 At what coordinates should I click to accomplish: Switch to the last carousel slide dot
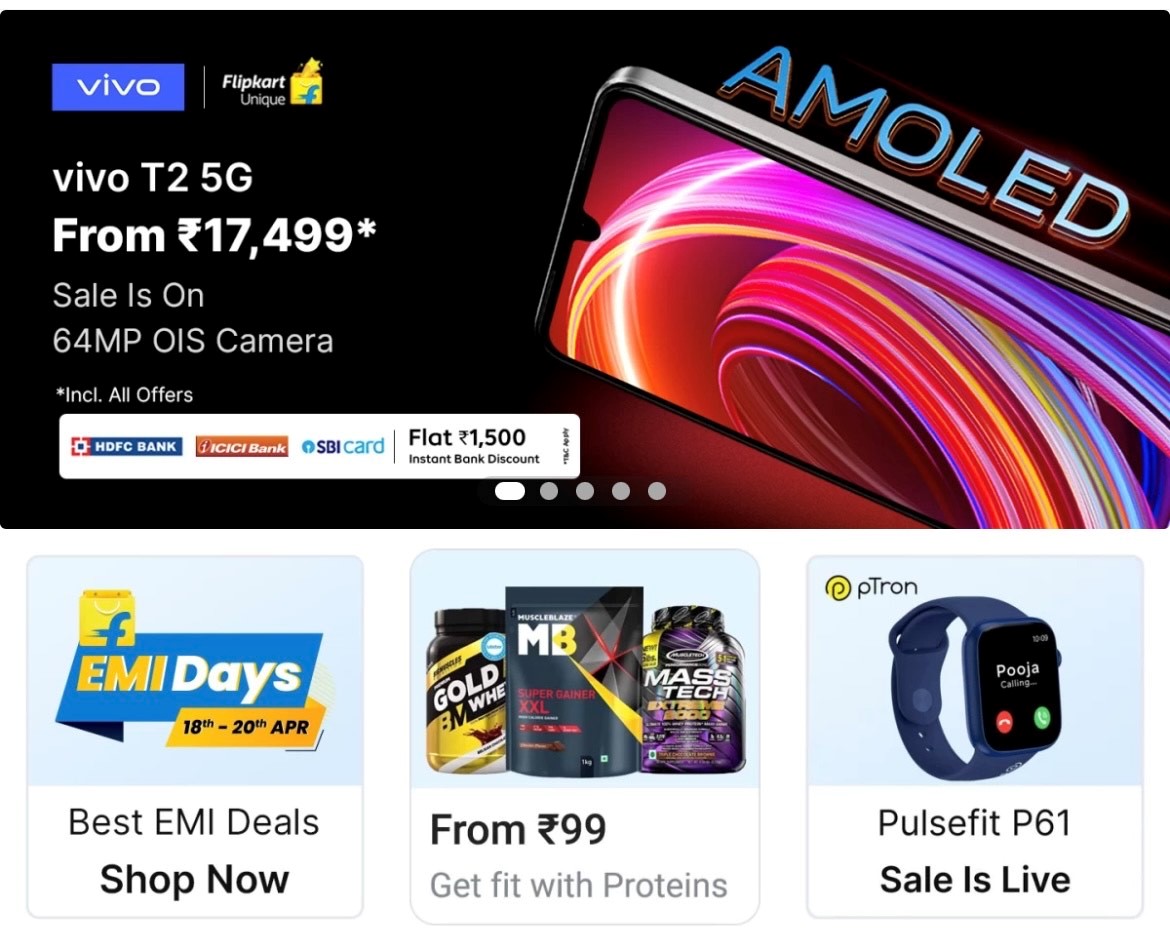coord(657,491)
